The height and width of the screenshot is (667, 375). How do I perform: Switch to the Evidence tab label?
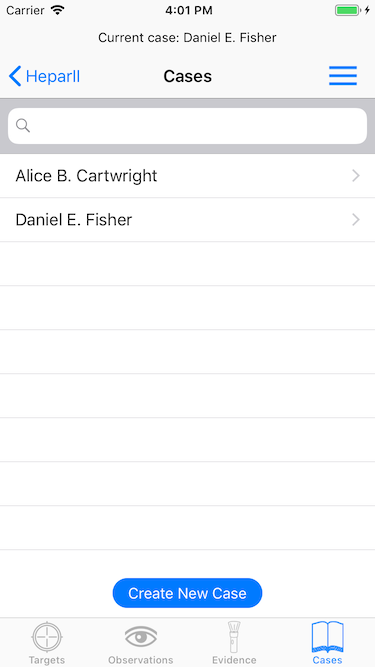pos(234,660)
